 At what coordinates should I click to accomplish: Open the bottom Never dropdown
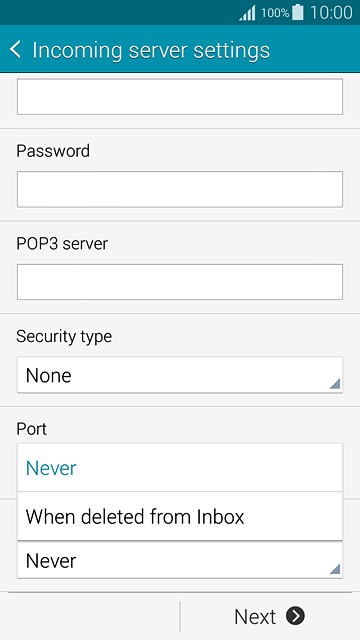tap(180, 560)
